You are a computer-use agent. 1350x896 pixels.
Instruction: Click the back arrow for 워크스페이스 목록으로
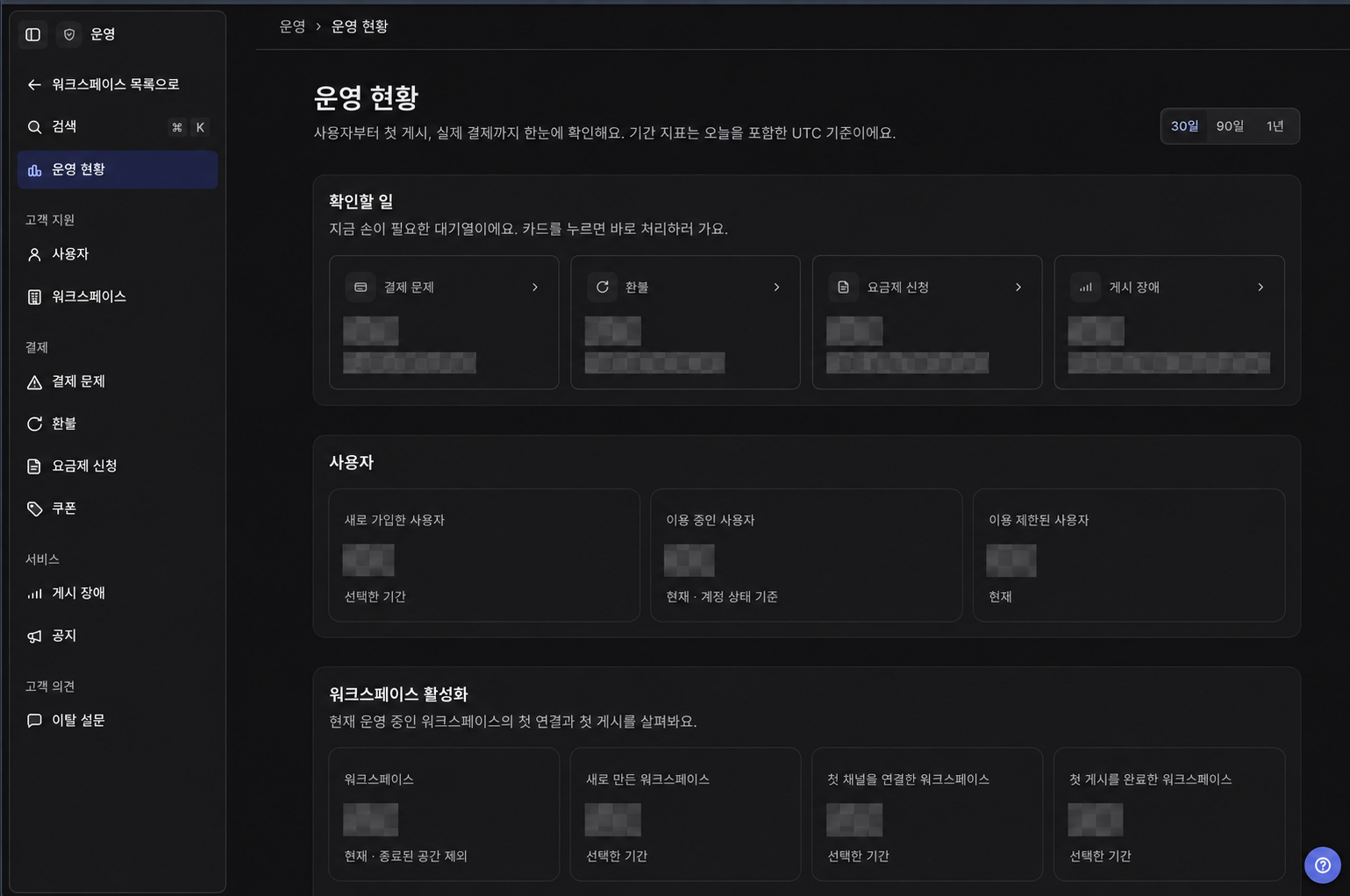click(x=34, y=84)
